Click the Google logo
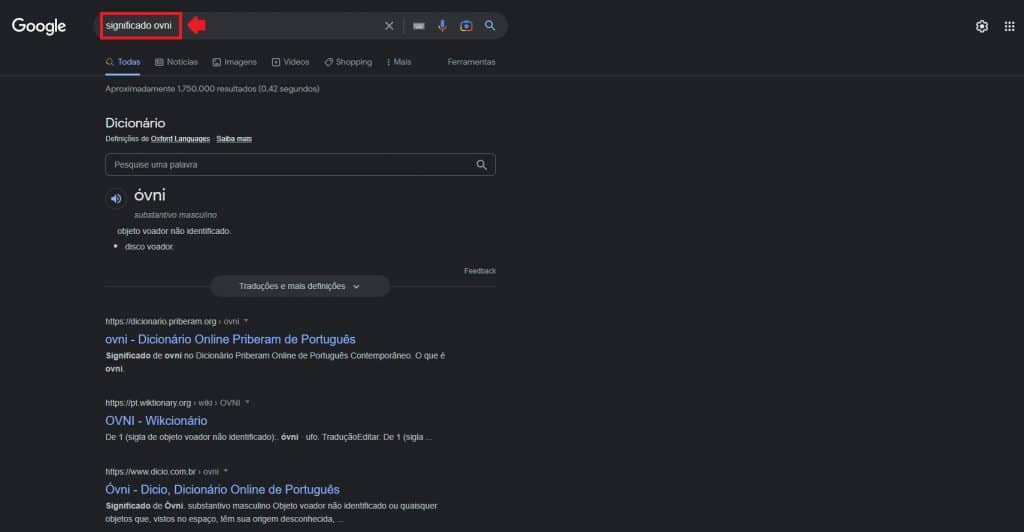1024x532 pixels. pyautogui.click(x=39, y=26)
